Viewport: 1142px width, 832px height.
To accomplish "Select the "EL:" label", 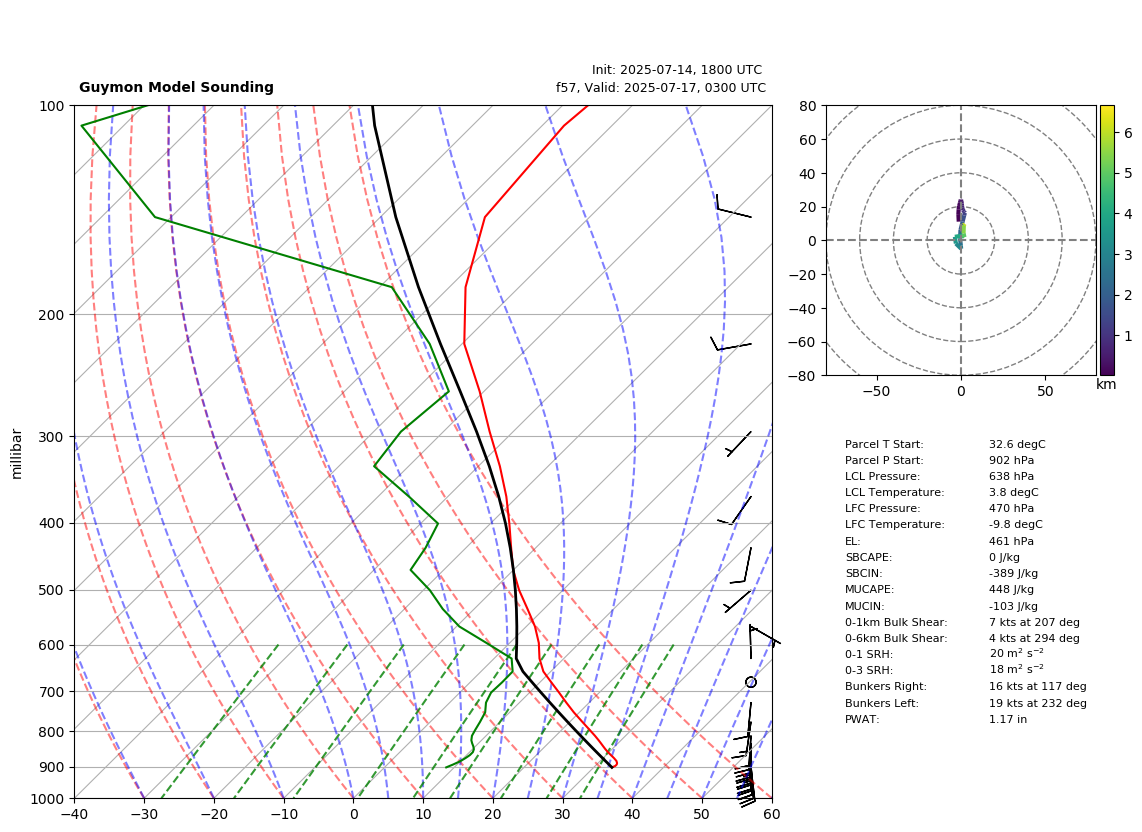I will 852,541.
